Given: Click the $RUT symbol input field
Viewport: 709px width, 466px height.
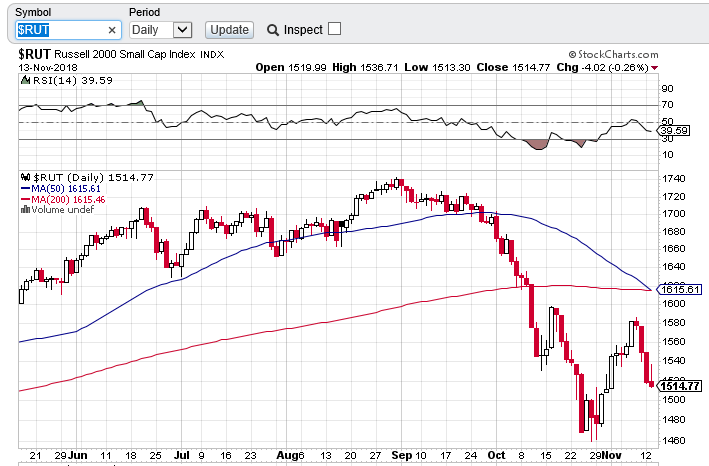Looking at the screenshot, I should (x=68, y=30).
